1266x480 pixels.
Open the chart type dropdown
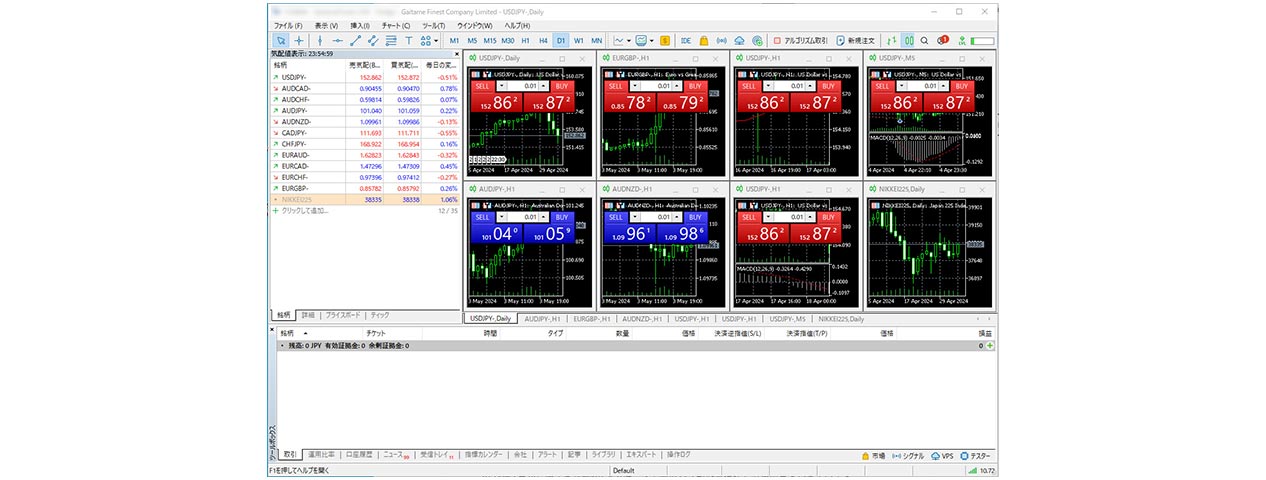click(621, 41)
